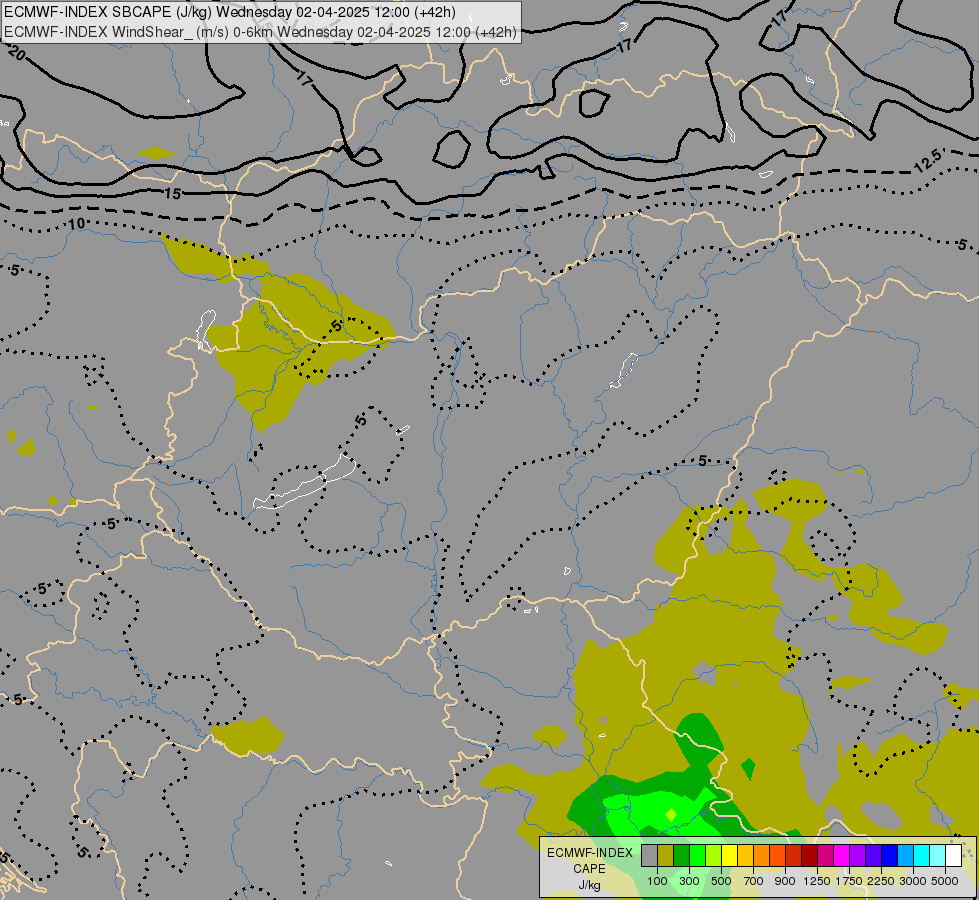Click the legend value 900
This screenshot has width=979, height=900.
[x=785, y=881]
